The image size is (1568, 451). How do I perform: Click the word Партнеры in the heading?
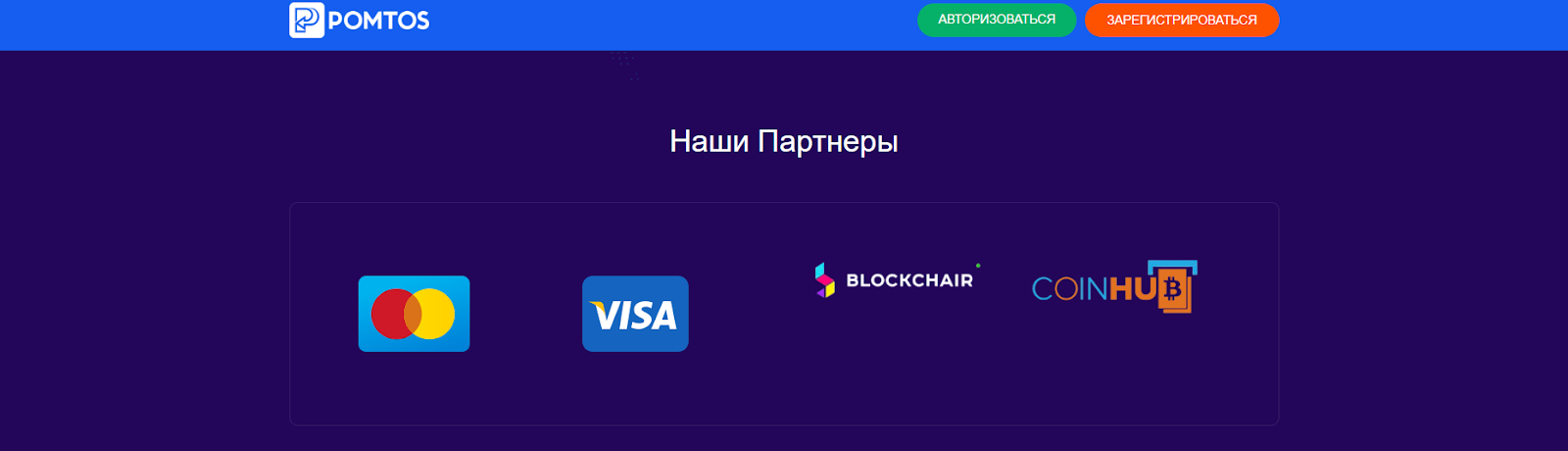point(828,142)
